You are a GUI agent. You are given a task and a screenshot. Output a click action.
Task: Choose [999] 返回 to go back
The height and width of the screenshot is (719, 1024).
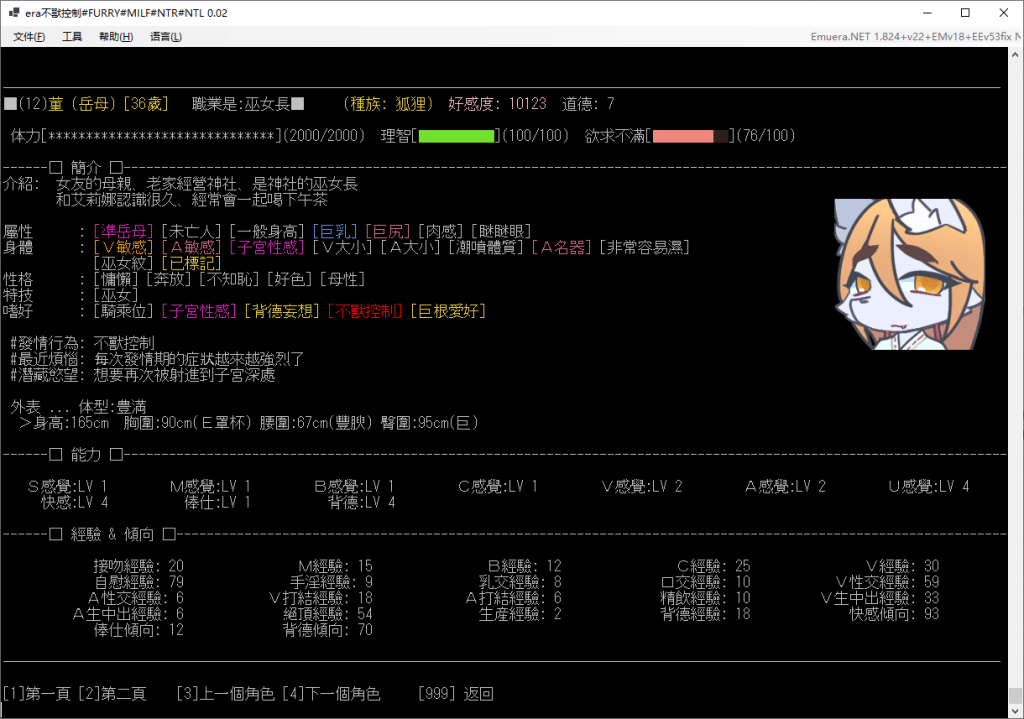[456, 694]
